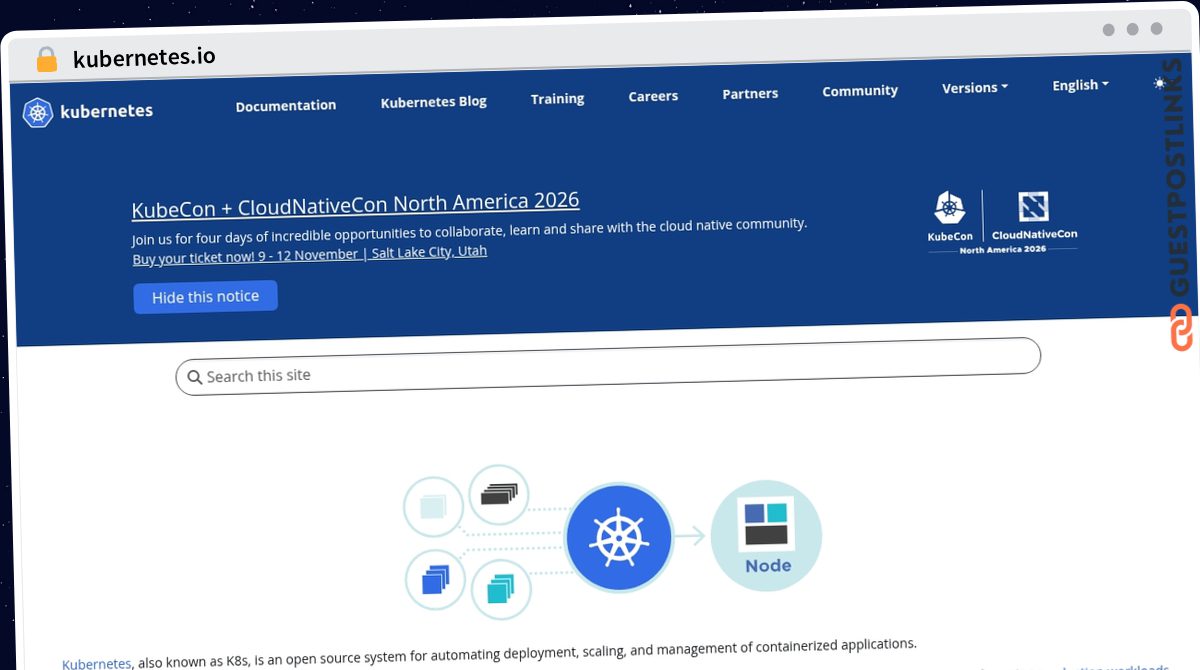Click the Kubernetes helm logo in navbar

coord(38,113)
